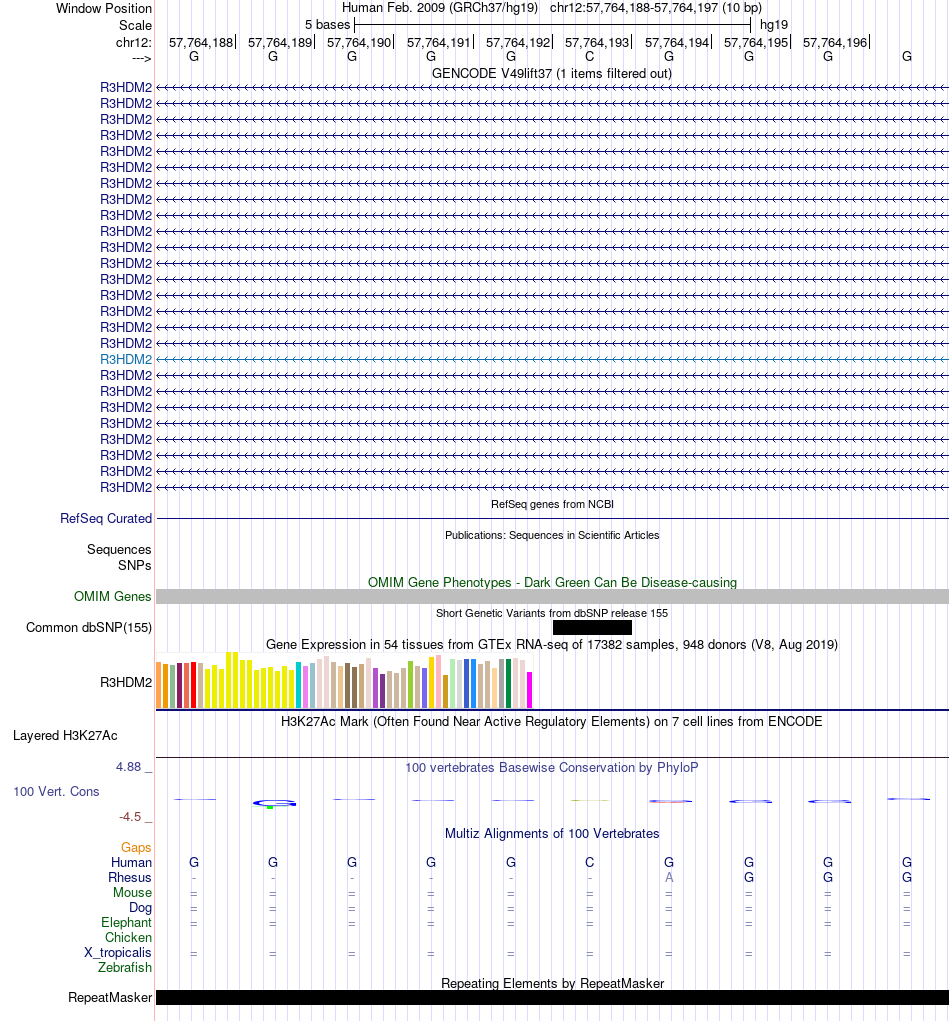The height and width of the screenshot is (1021, 950).
Task: Click the black dbSNP variant block
Action: 592,628
